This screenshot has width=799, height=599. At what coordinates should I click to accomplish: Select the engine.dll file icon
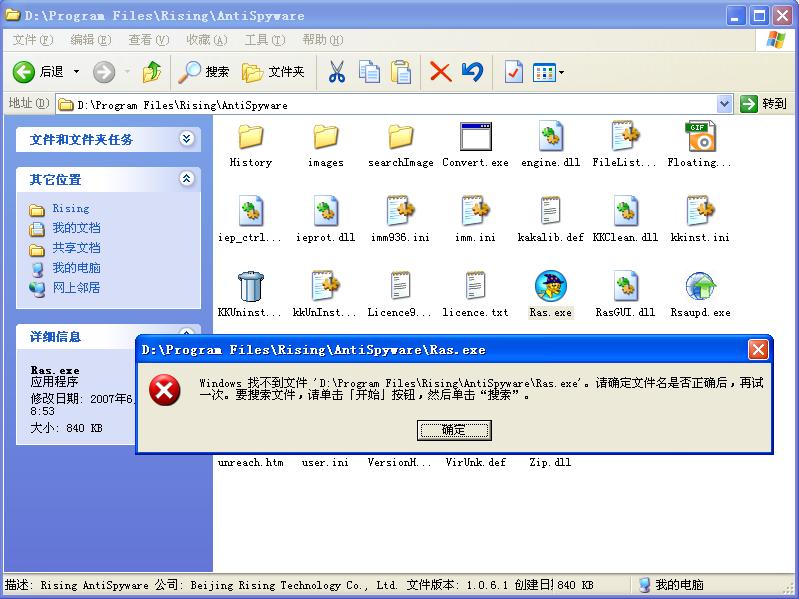coord(551,136)
